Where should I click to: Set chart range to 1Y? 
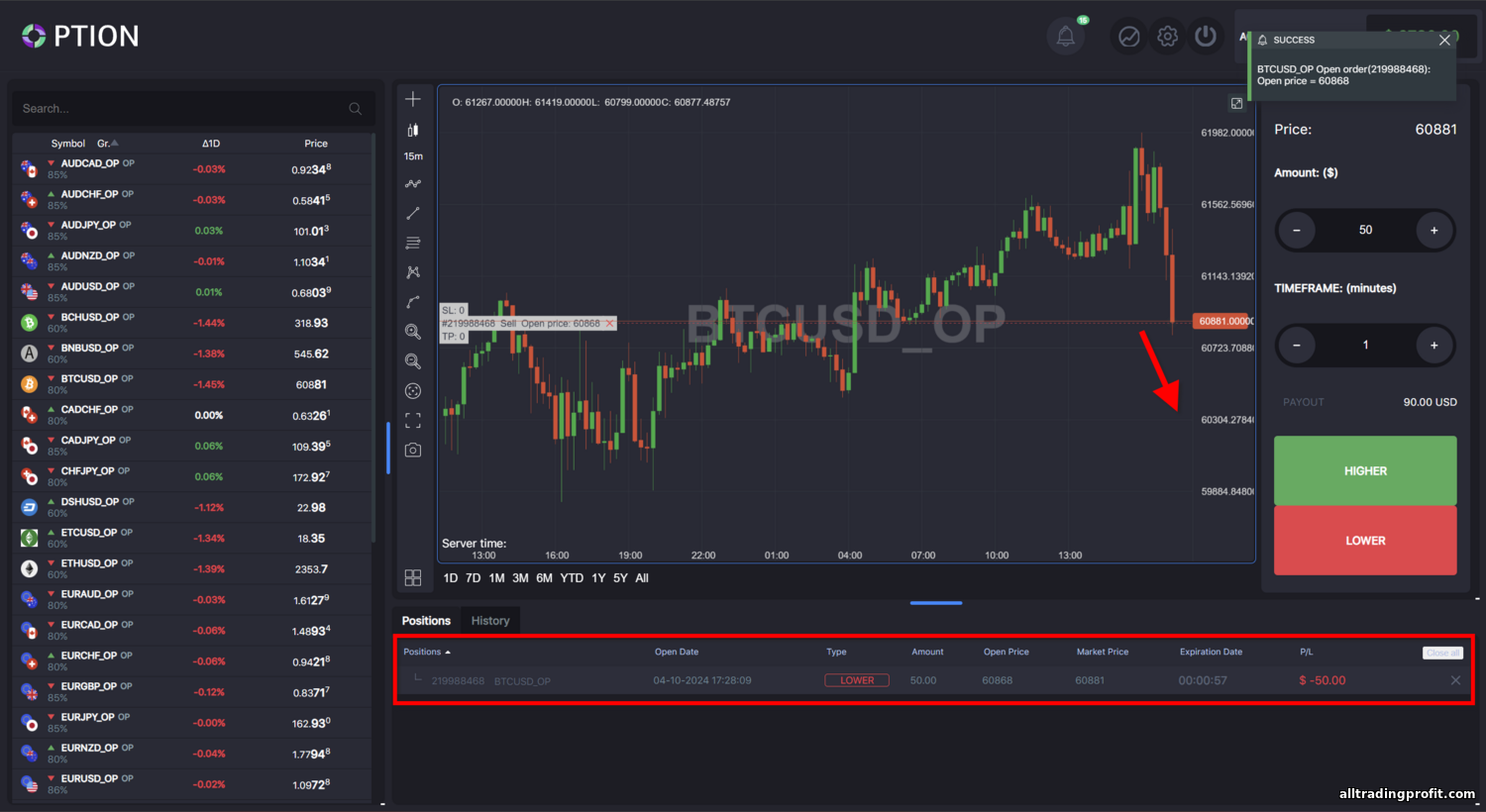[598, 578]
